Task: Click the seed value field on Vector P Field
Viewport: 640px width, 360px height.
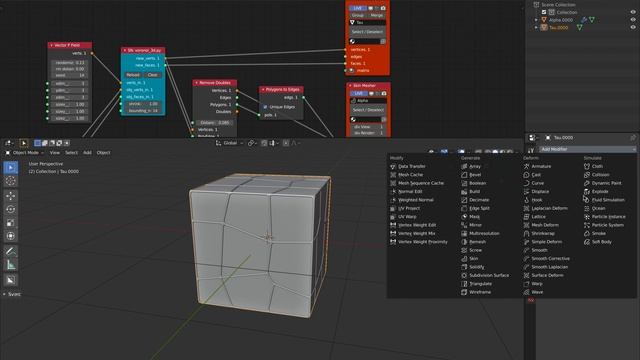Action: [x=70, y=76]
